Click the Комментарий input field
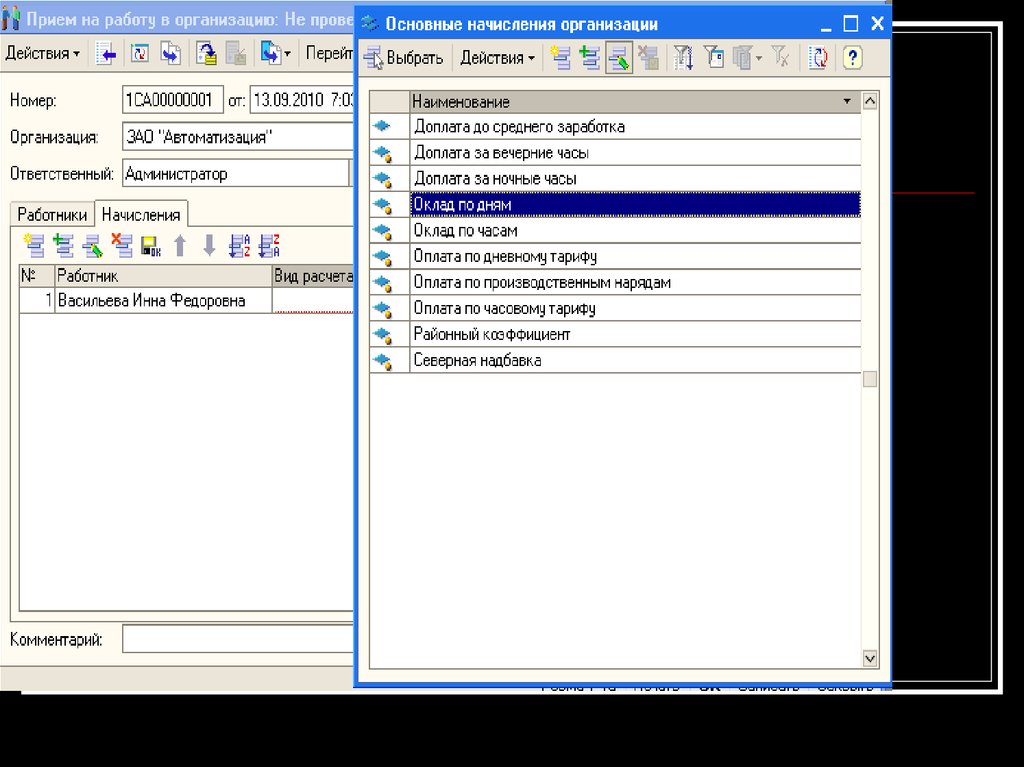 tap(238, 639)
